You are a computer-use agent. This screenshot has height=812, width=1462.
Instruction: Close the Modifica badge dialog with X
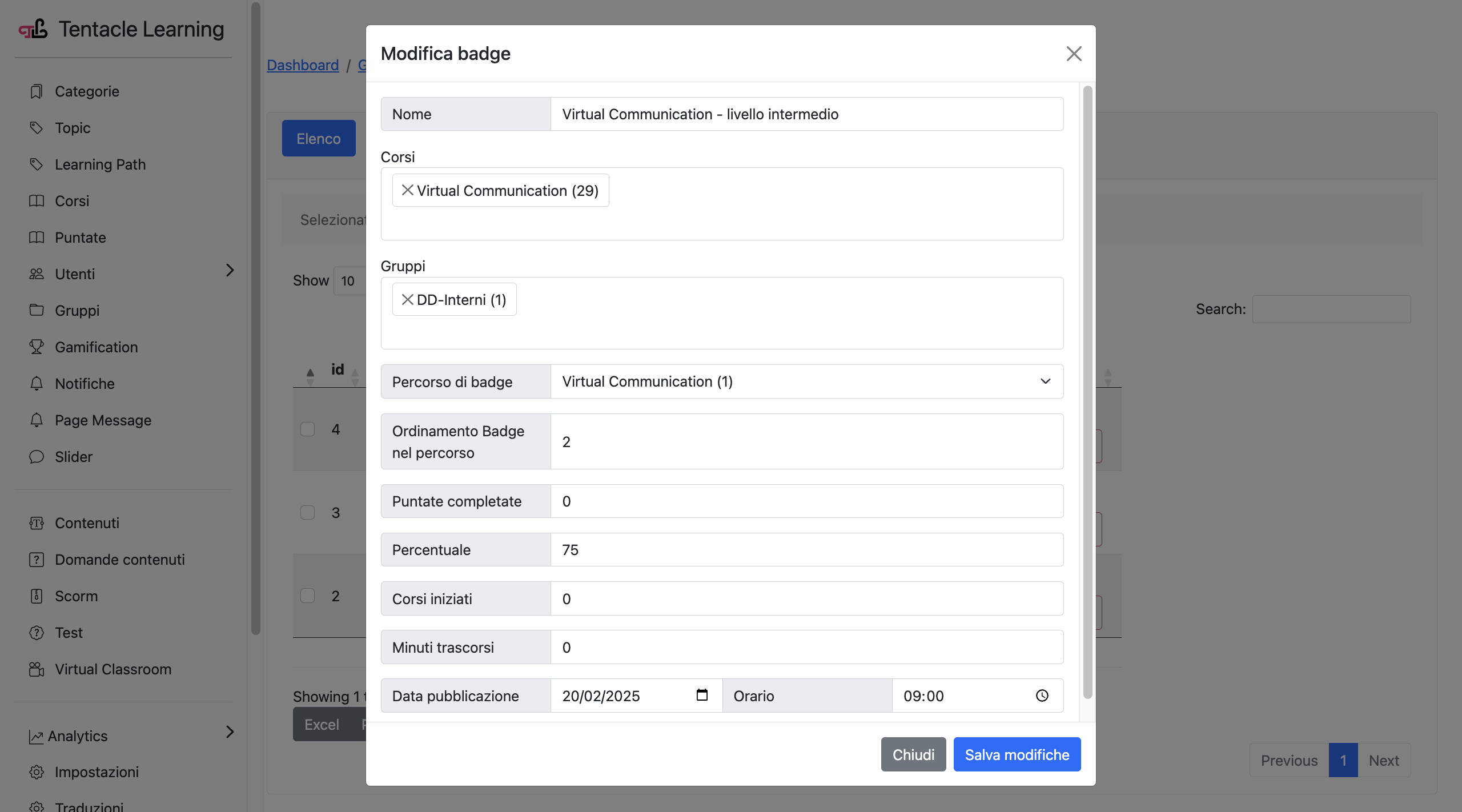click(x=1074, y=54)
